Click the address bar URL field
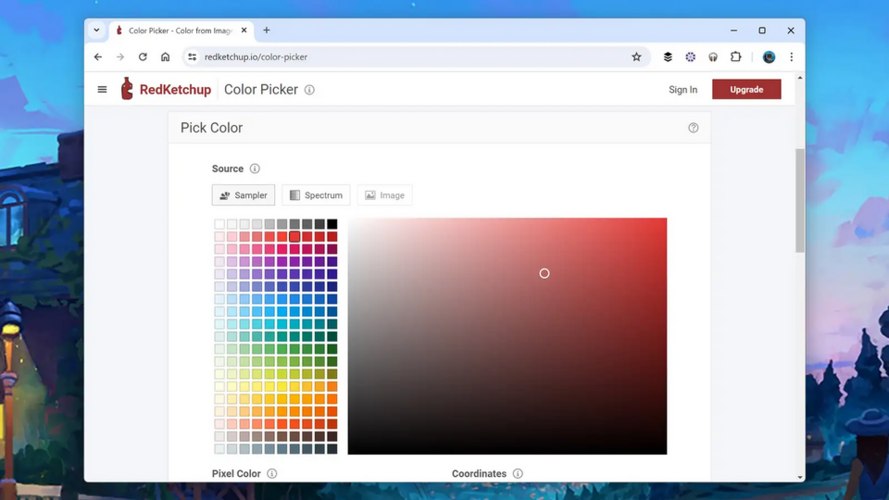Screen dimensions: 889x500 (400, 57)
